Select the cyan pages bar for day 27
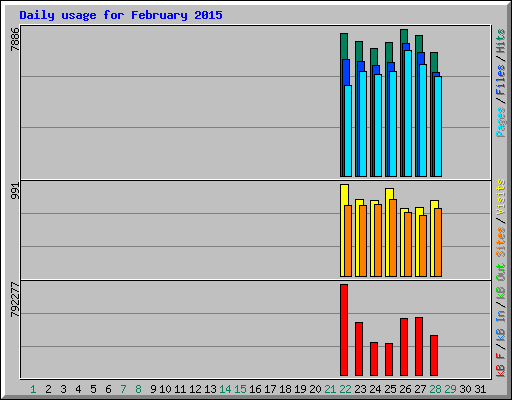The height and width of the screenshot is (400, 512). click(x=423, y=120)
